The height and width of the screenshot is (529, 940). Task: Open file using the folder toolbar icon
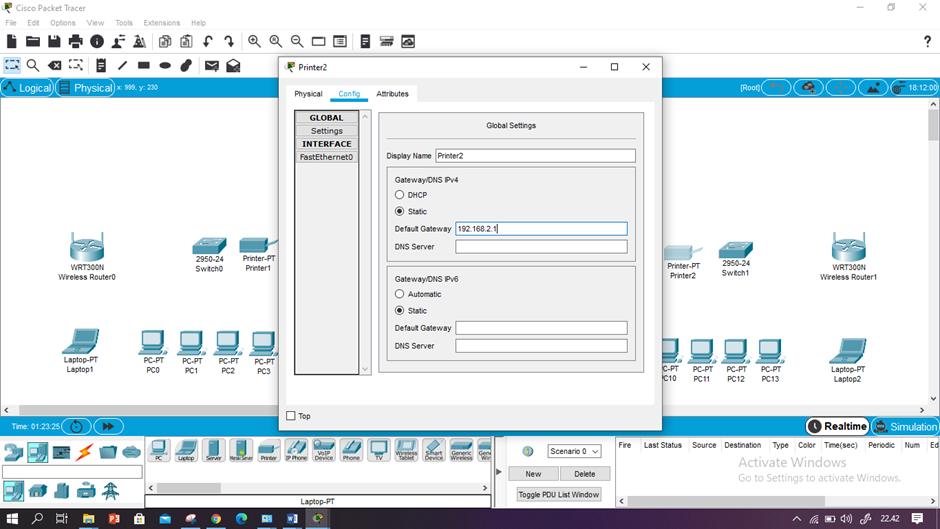(33, 41)
